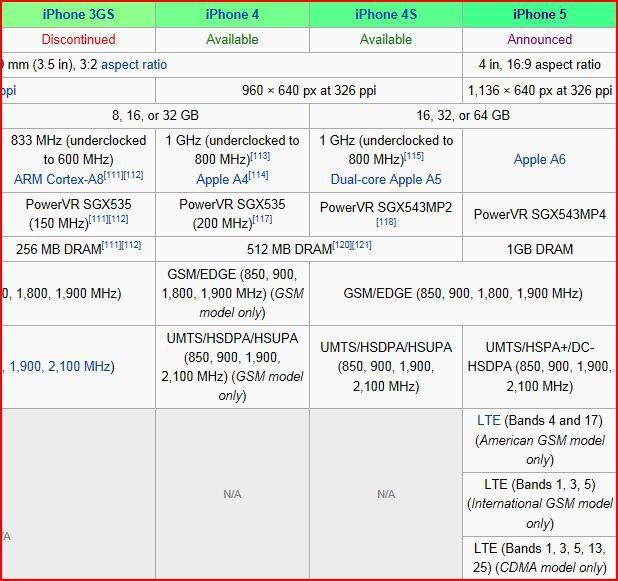Click 'Available' under iPhone 4S
This screenshot has width=618, height=581.
point(386,39)
